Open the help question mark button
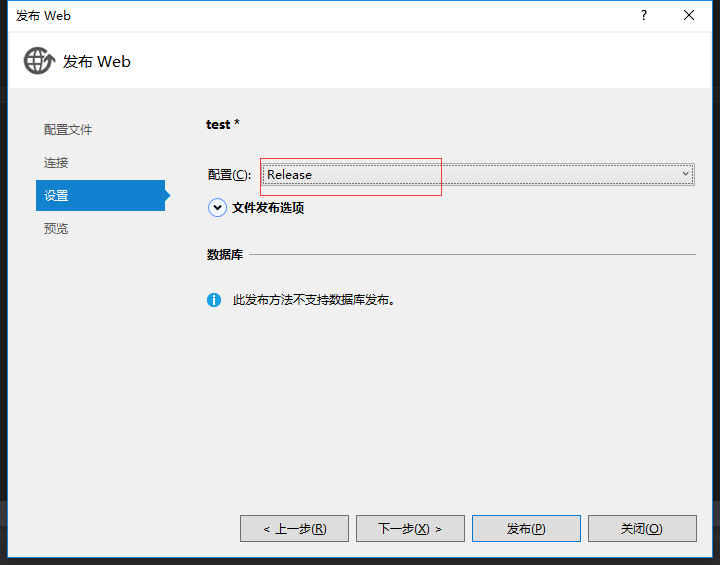This screenshot has width=720, height=565. pyautogui.click(x=644, y=15)
